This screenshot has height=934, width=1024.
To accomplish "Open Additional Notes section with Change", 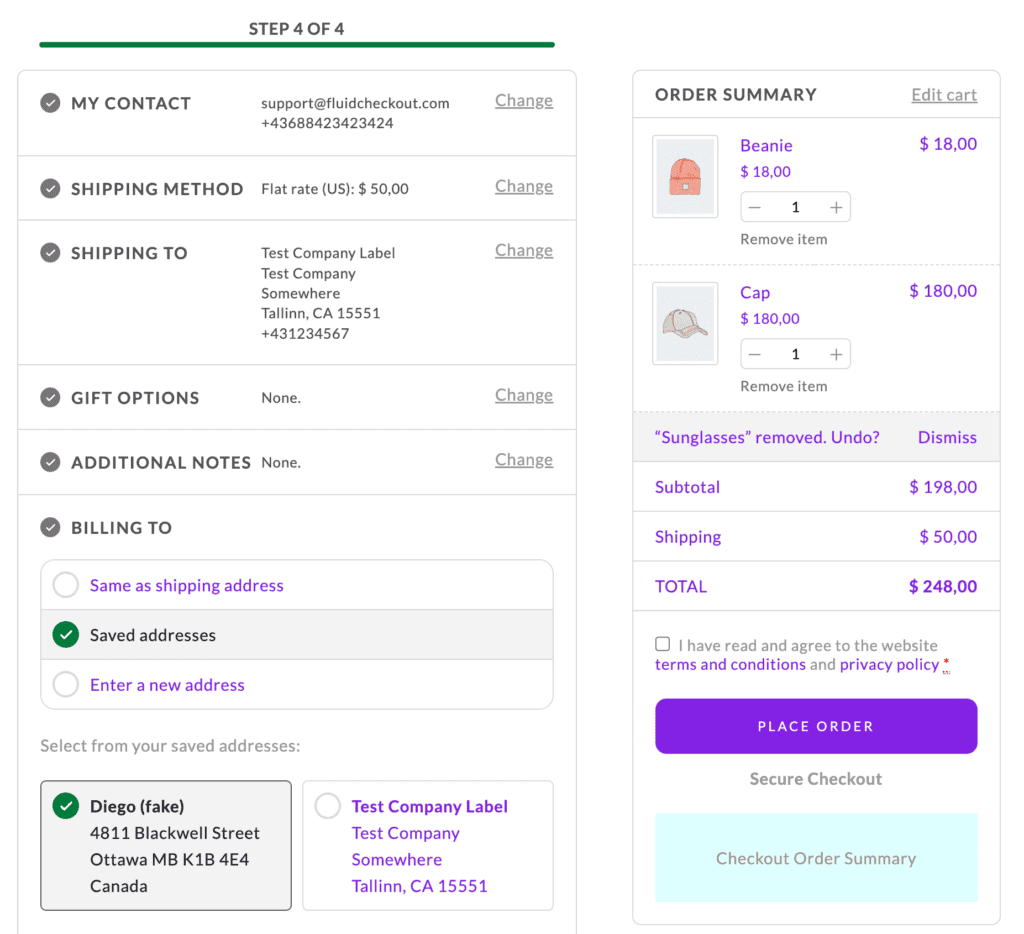I will pyautogui.click(x=523, y=460).
